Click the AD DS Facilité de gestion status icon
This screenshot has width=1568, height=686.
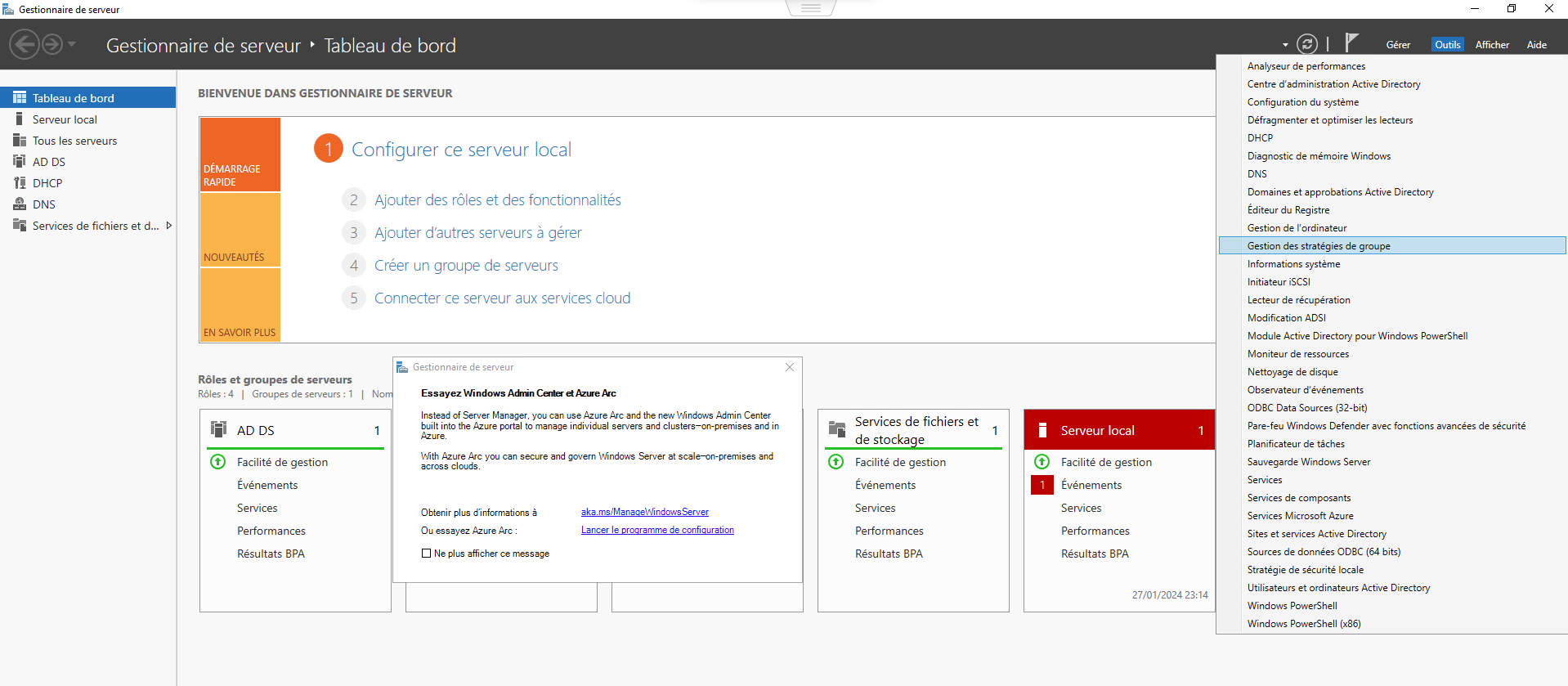(218, 462)
